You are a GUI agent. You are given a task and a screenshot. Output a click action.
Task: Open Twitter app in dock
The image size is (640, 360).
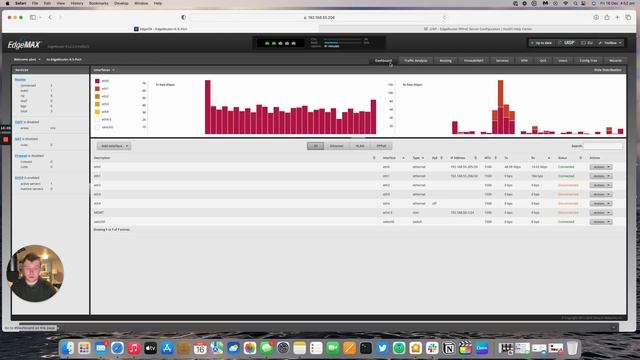pyautogui.click(x=382, y=348)
